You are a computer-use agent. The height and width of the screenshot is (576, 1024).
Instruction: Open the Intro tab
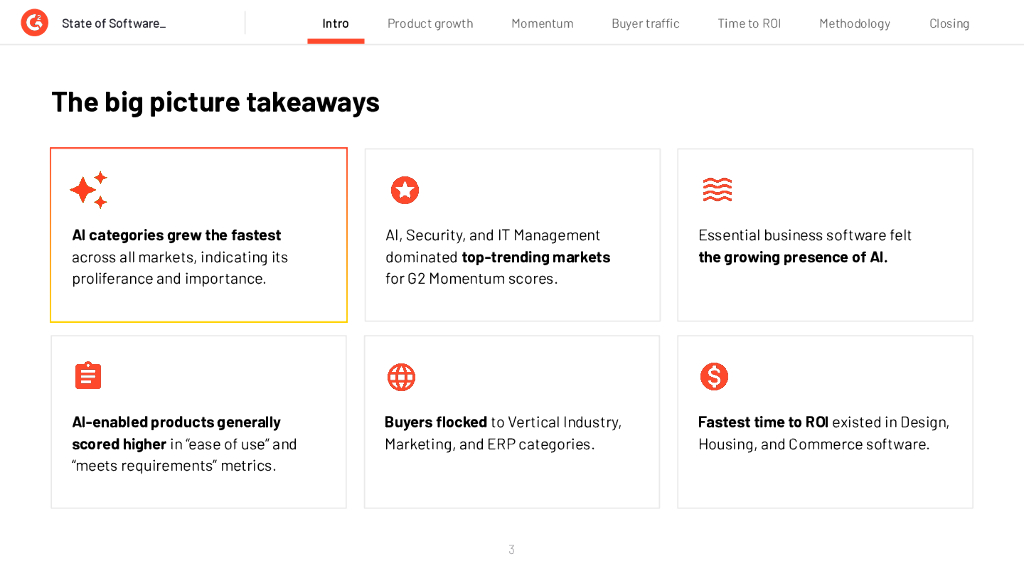tap(336, 24)
